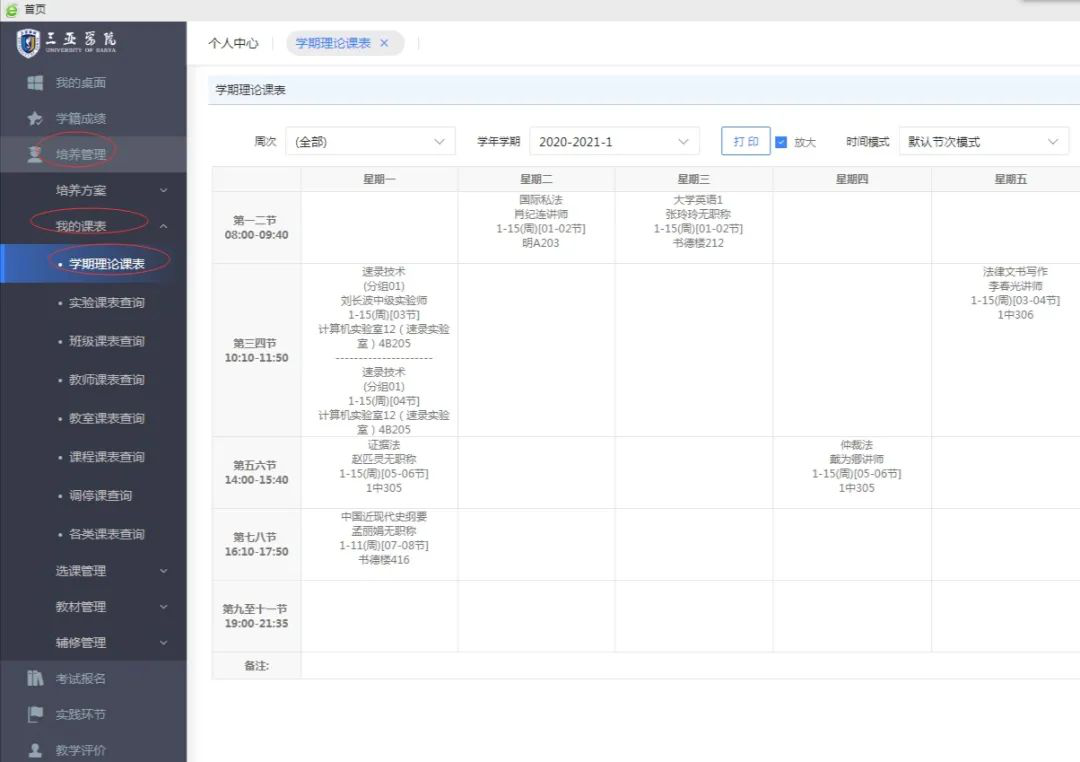Click the star icon for 学籍成绩
Viewport: 1080px width, 762px height.
coord(35,118)
